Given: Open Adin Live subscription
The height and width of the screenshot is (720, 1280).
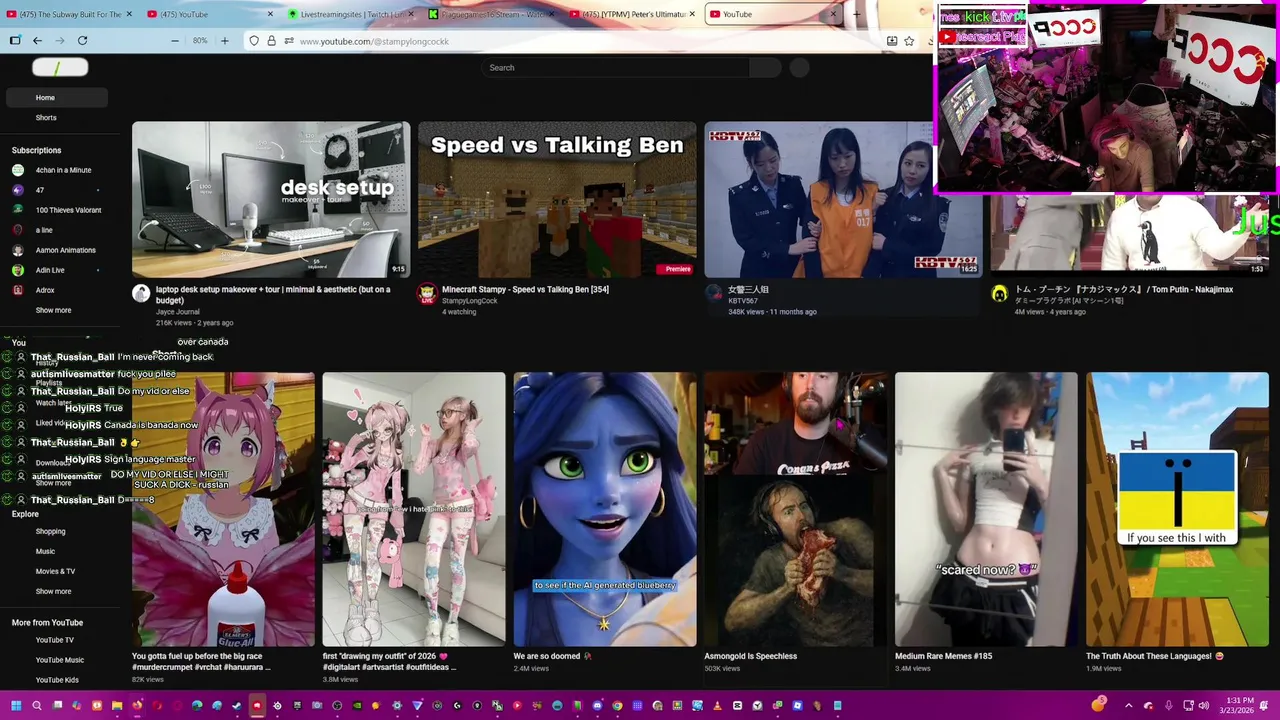Looking at the screenshot, I should click(56, 270).
